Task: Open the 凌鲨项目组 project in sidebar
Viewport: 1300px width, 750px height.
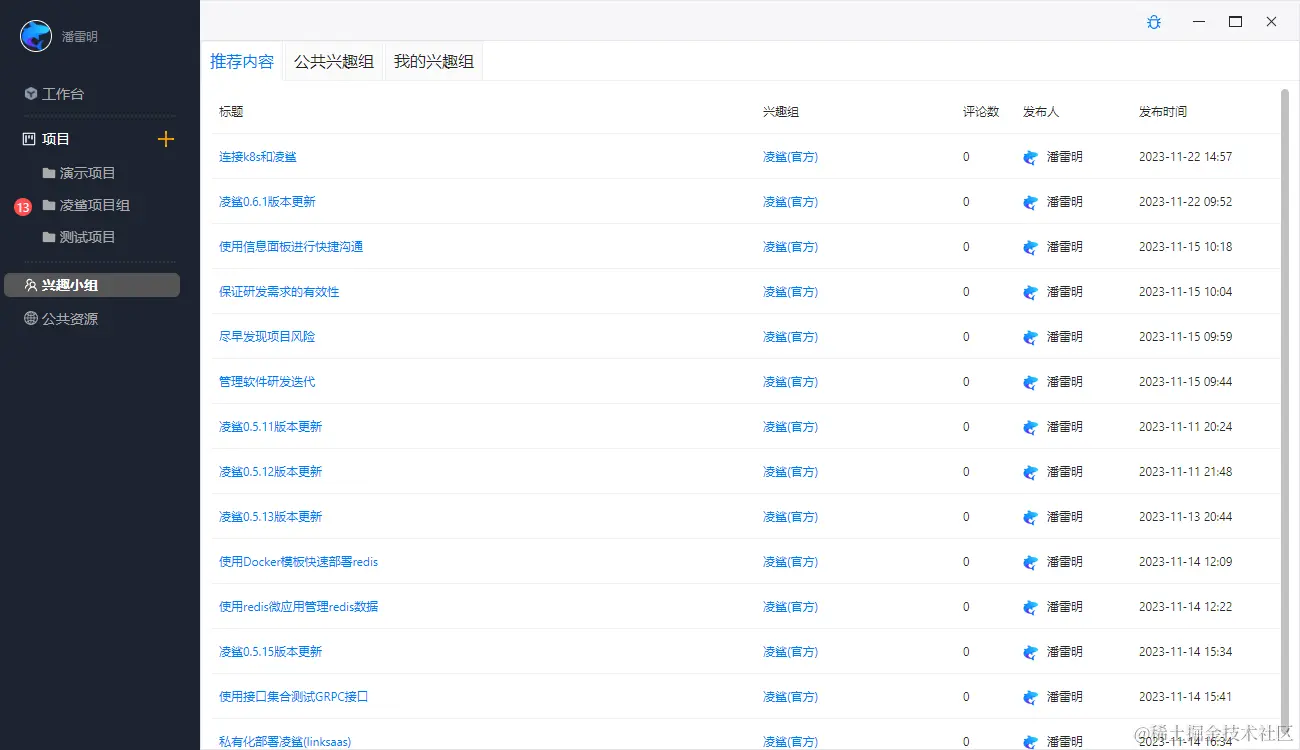Action: [95, 205]
